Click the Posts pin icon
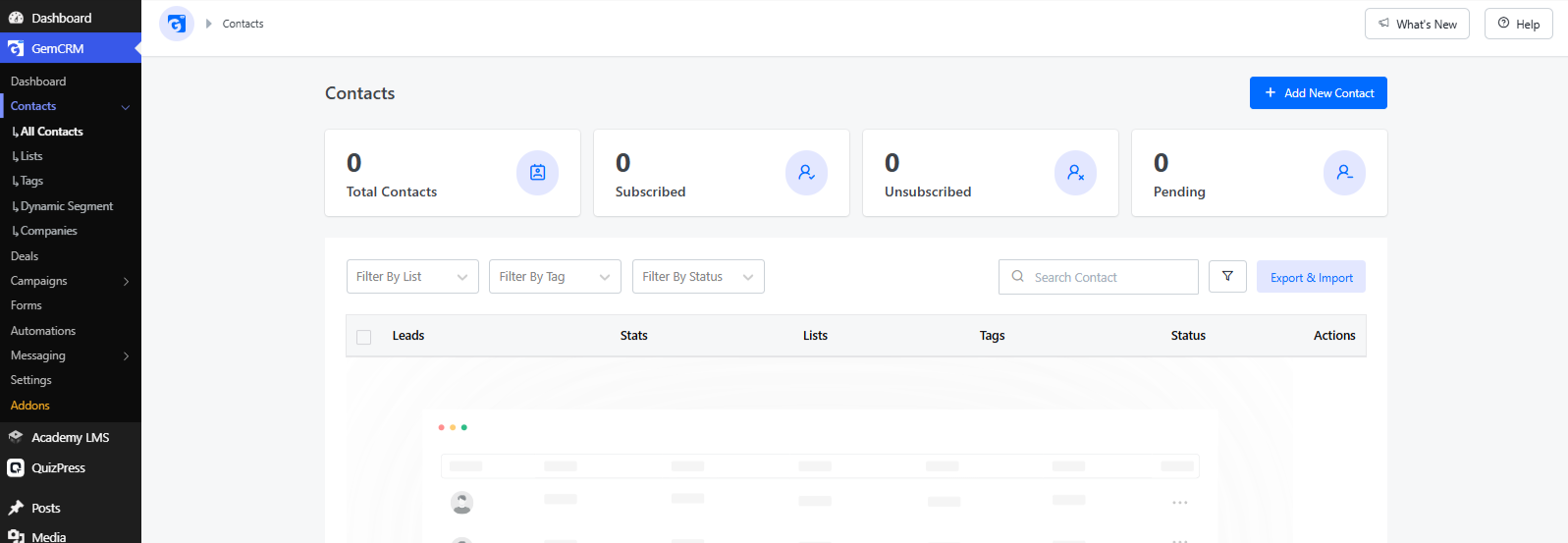 (x=16, y=508)
